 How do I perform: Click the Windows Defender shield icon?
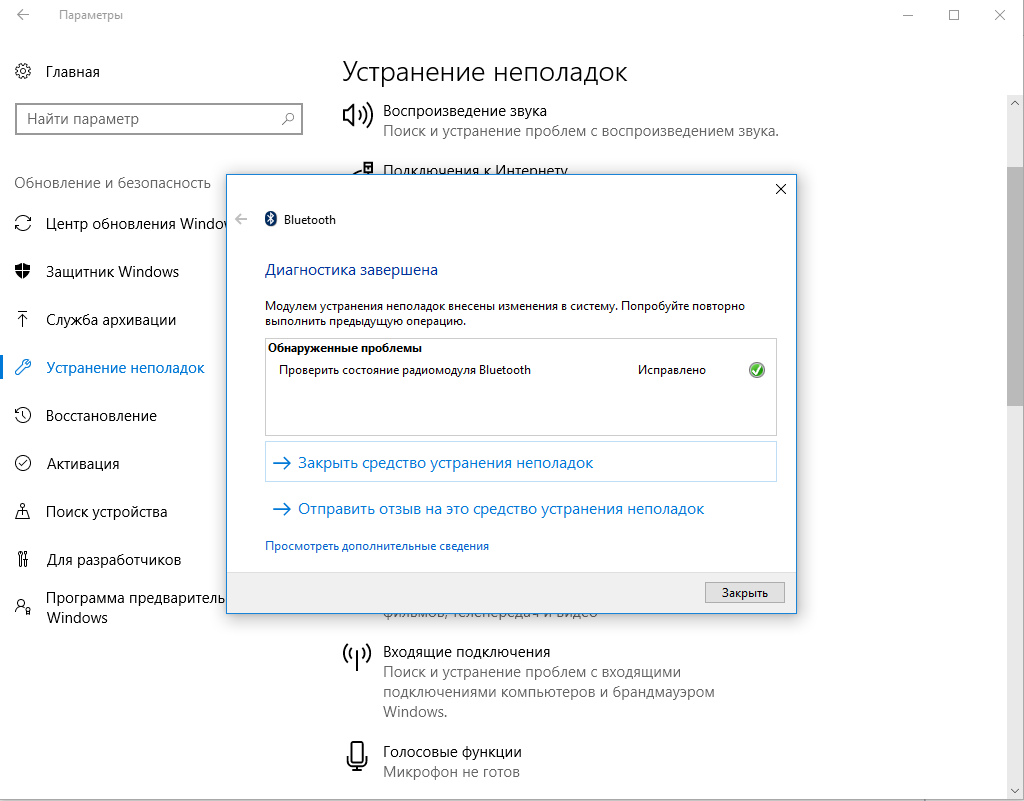tap(23, 271)
